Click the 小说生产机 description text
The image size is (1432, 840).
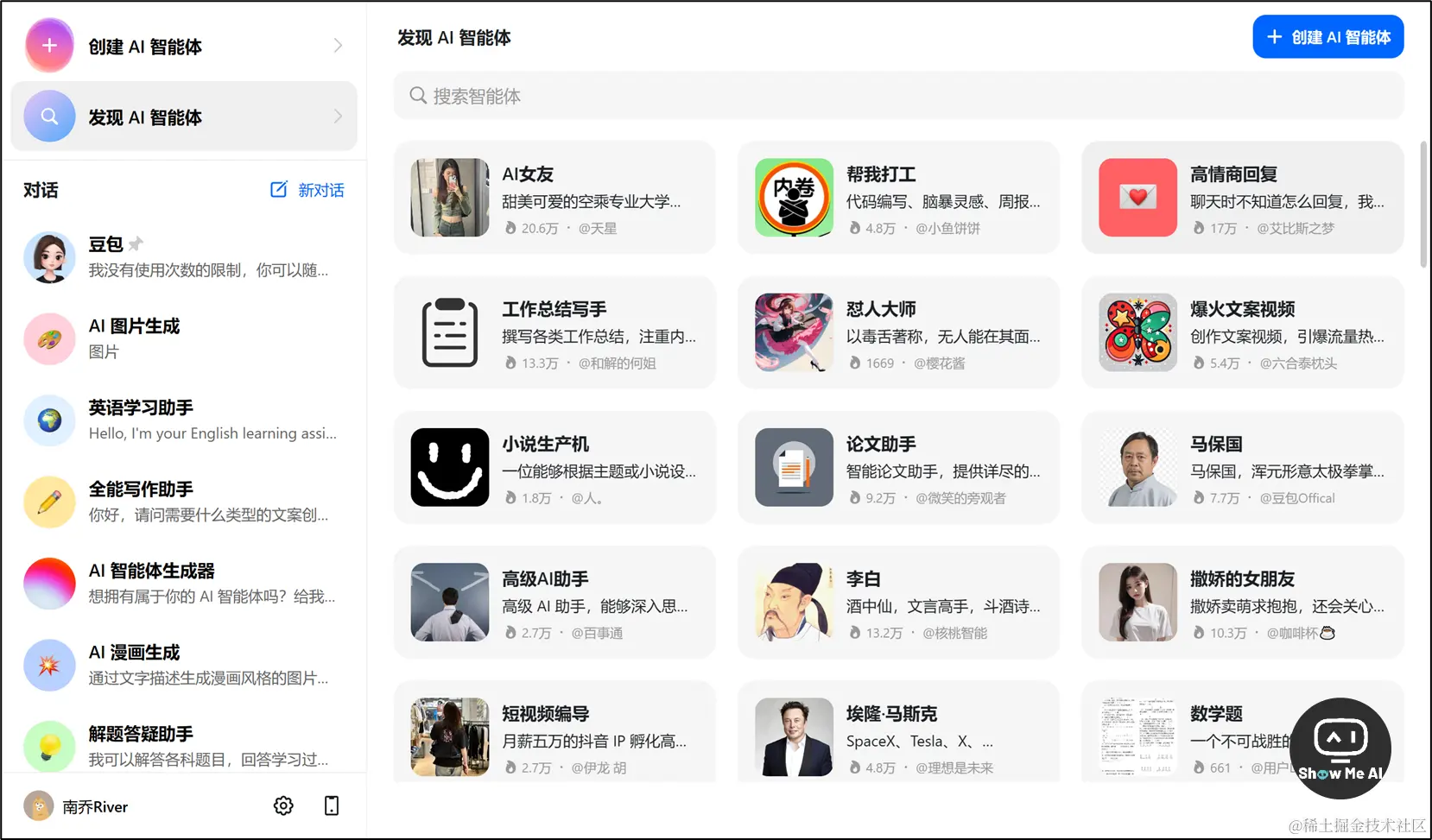coord(599,471)
